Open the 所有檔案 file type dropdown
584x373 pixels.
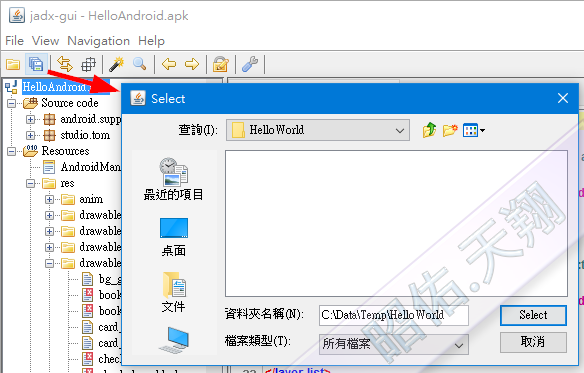(x=394, y=344)
